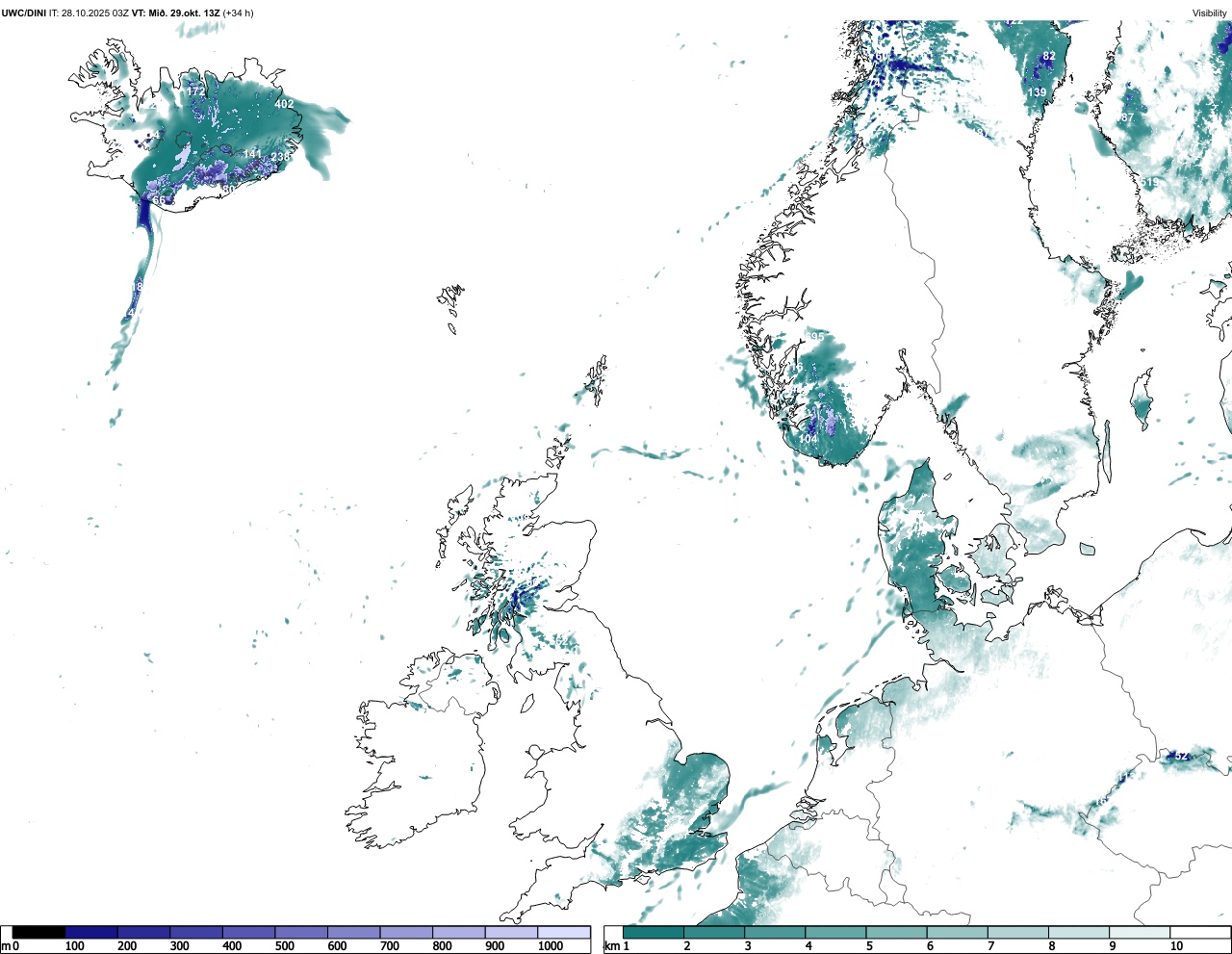
Task: Click the '104' value in southern Norway
Action: (x=808, y=439)
